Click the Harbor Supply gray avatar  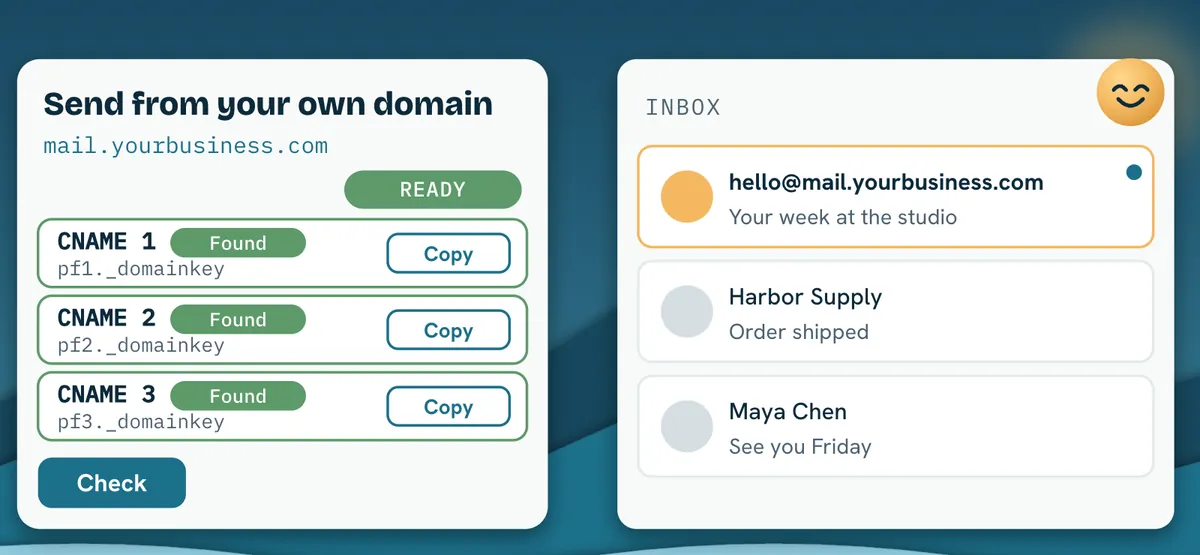pyautogui.click(x=687, y=312)
